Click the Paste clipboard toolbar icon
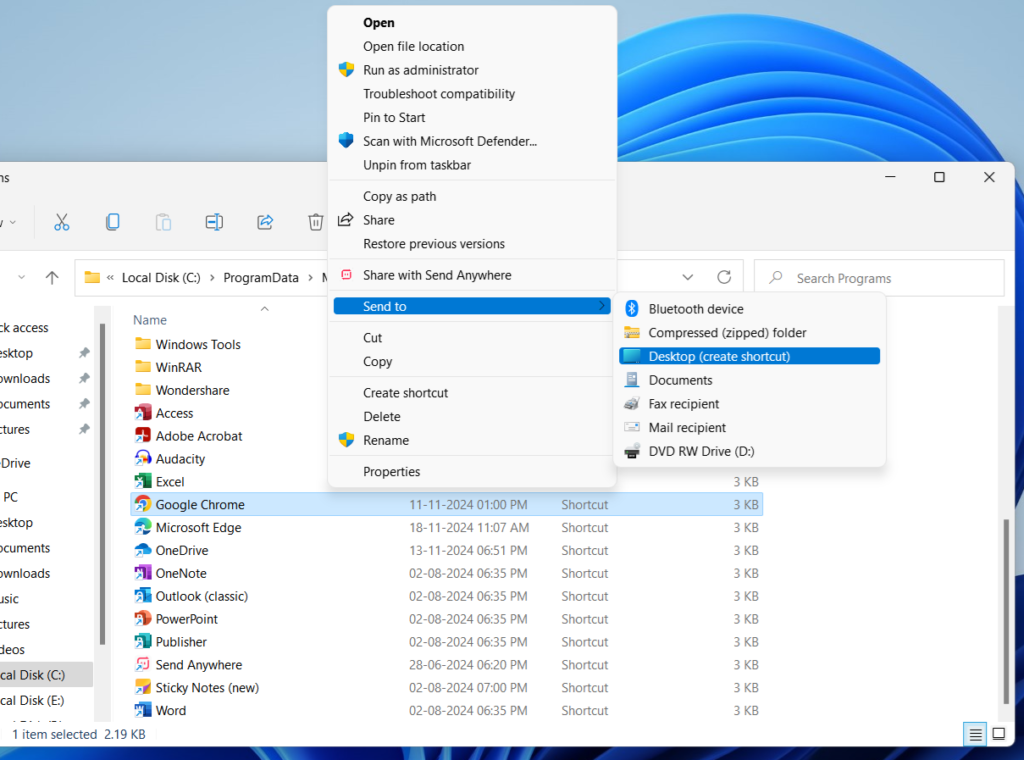The image size is (1024, 760). 163,223
